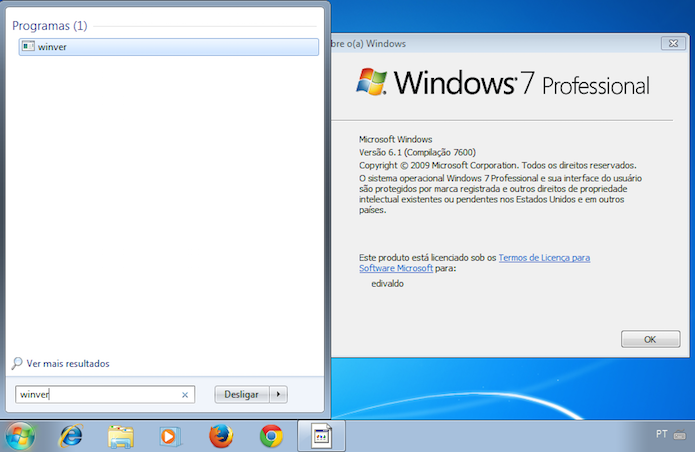Clear the search box with the X

tap(185, 395)
